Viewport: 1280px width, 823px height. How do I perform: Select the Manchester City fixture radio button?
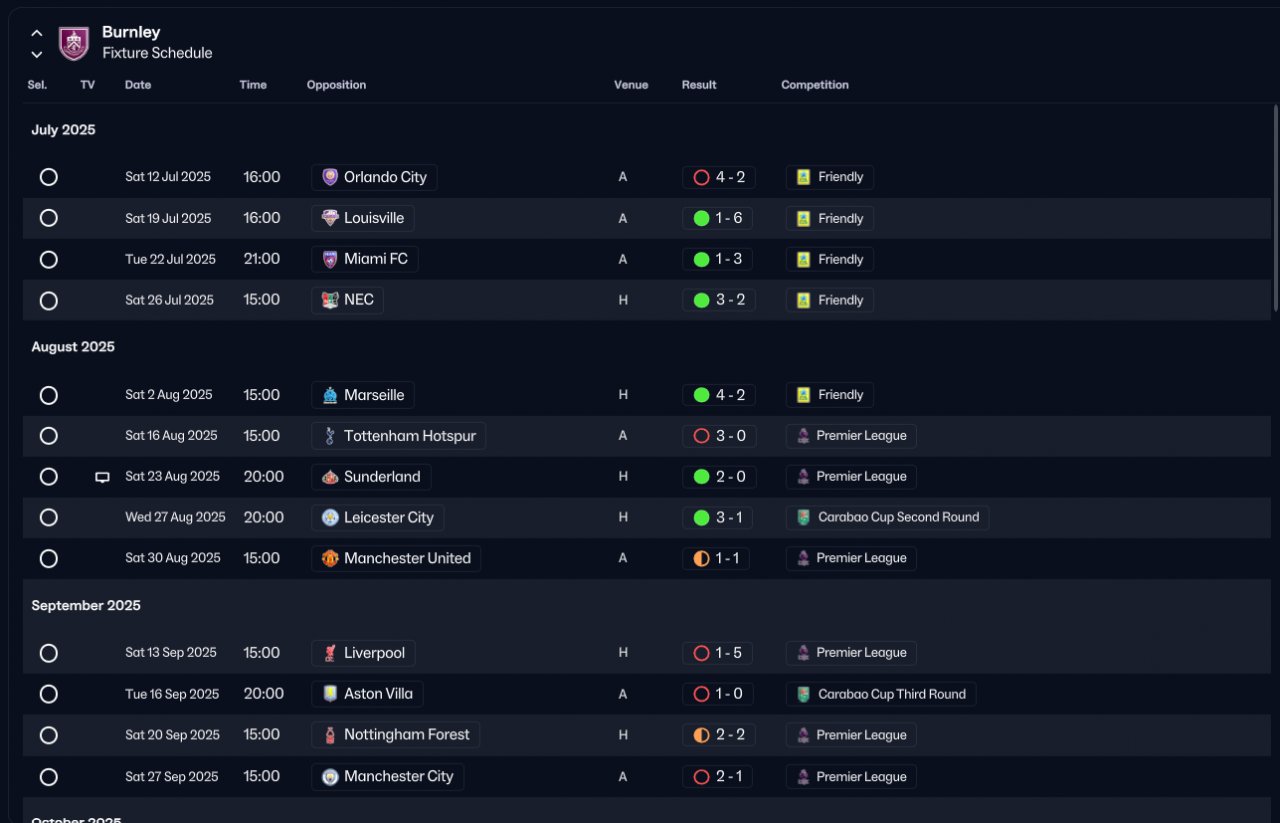(x=48, y=776)
